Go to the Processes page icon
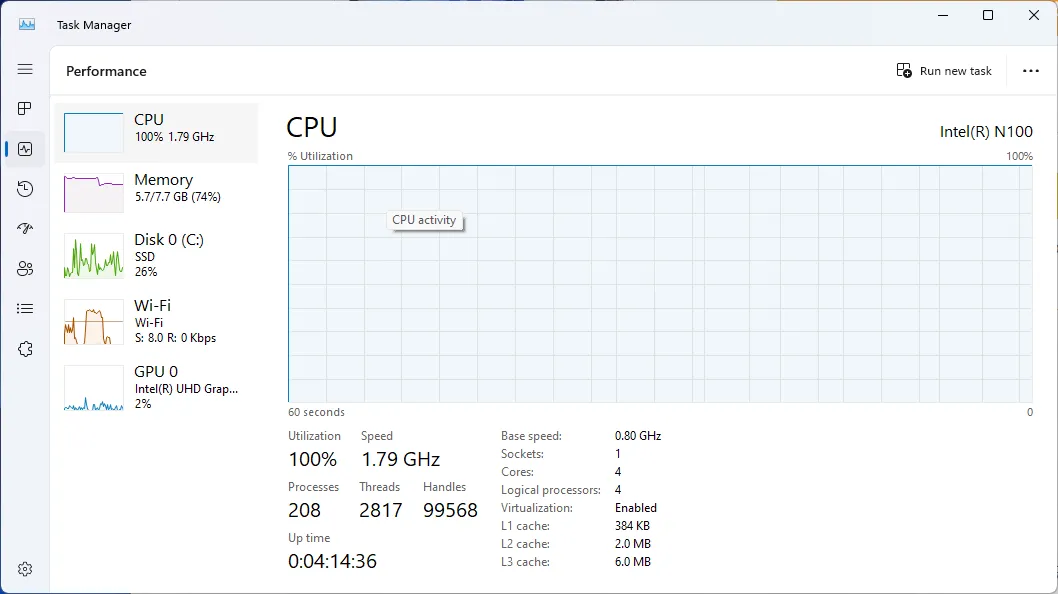Image resolution: width=1058 pixels, height=594 pixels. point(25,108)
